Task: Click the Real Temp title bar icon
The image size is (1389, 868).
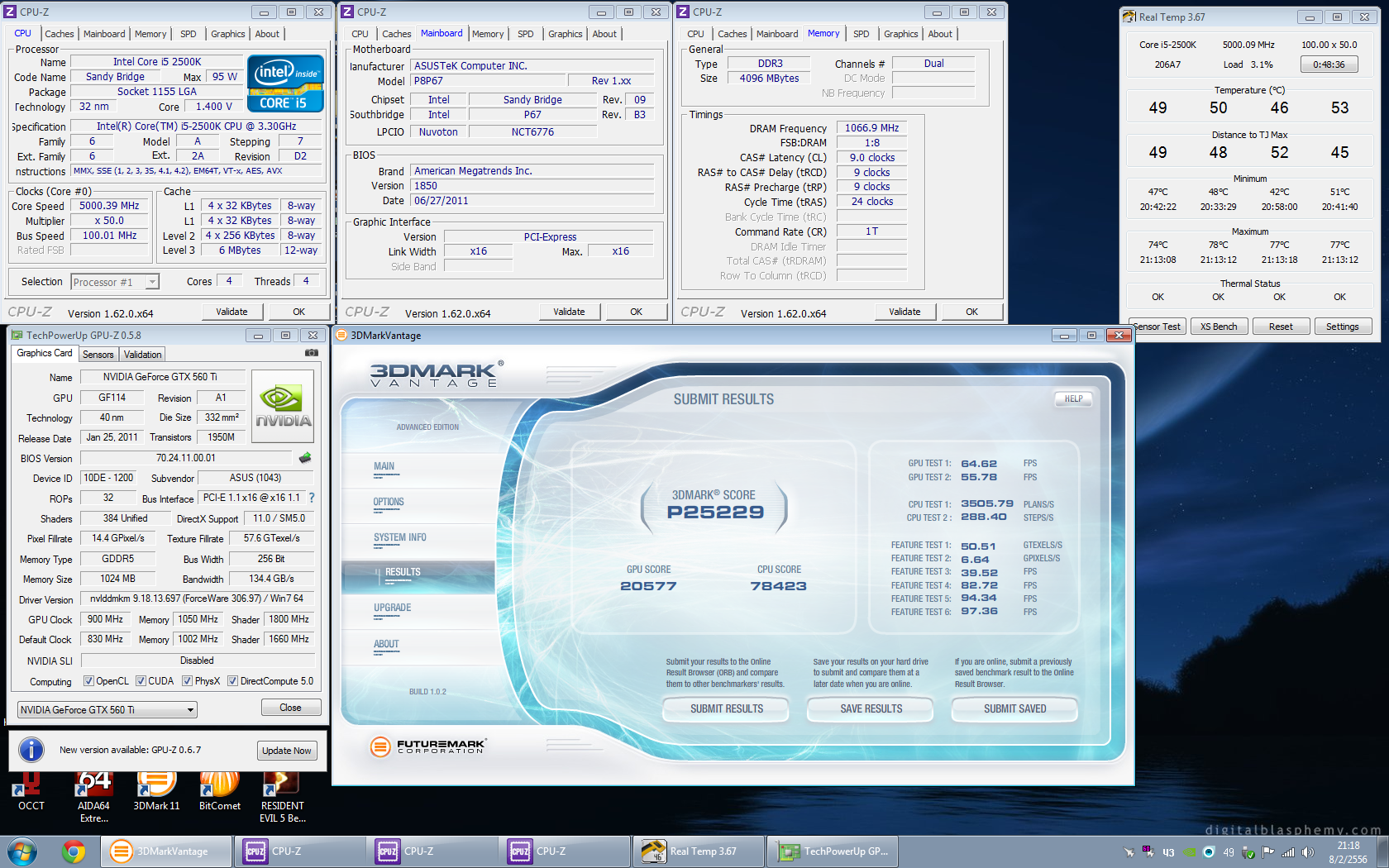Action: click(1129, 17)
